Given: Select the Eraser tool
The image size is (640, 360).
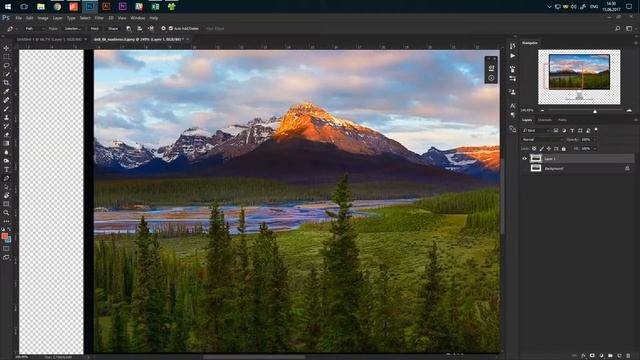Looking at the screenshot, I should tap(6, 135).
